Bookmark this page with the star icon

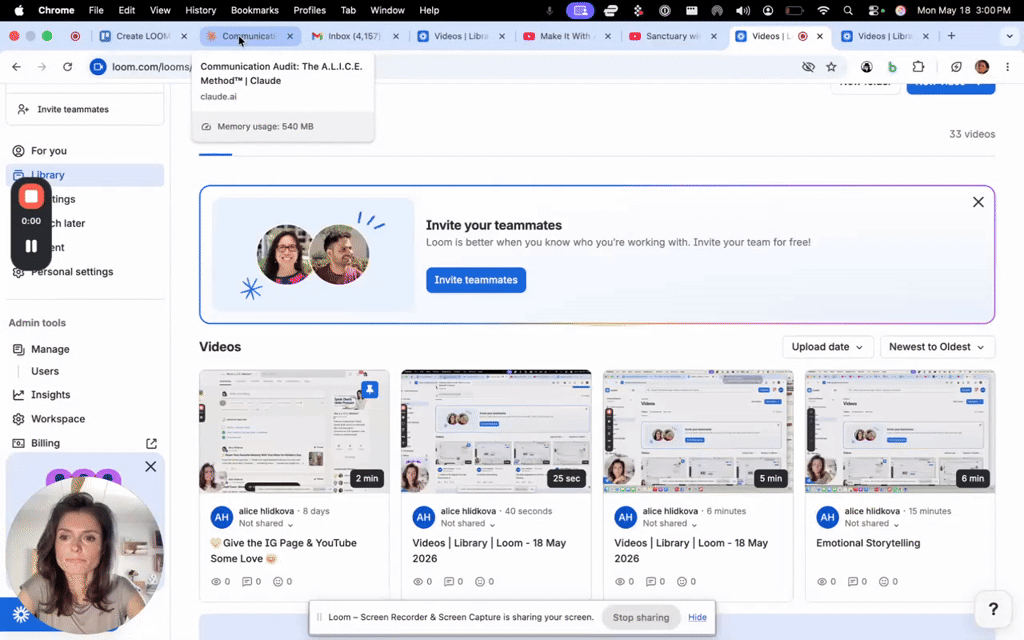831,67
